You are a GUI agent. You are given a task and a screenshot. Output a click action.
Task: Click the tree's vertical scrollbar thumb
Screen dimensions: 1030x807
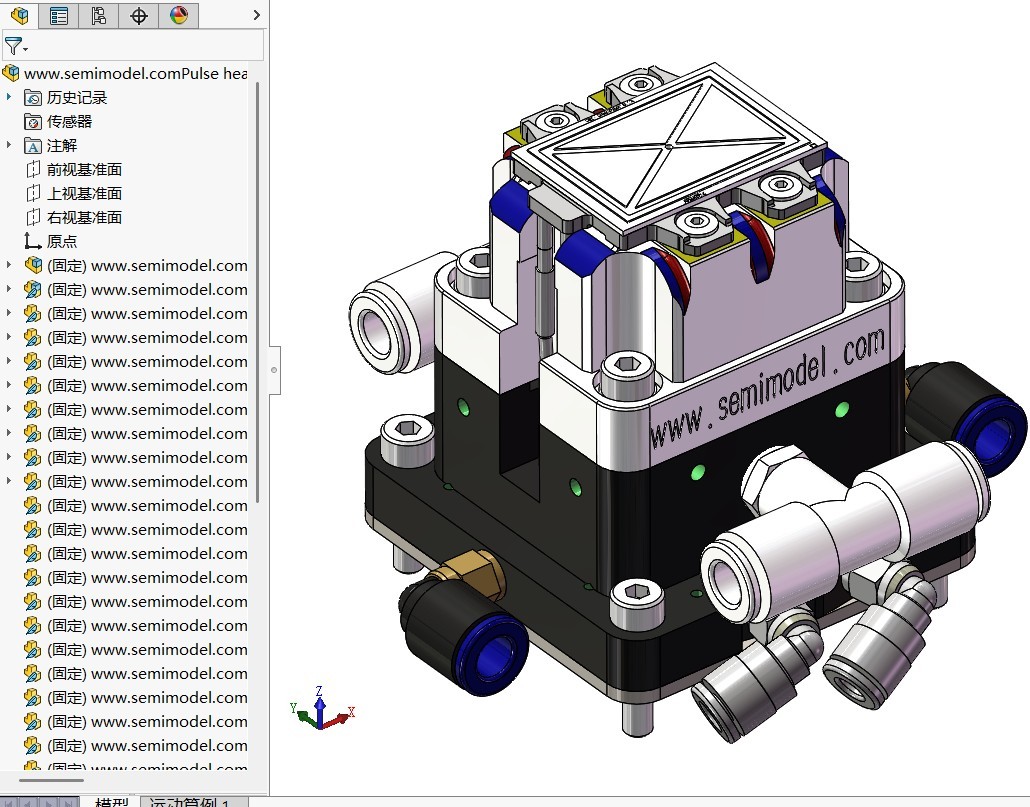pos(257,292)
